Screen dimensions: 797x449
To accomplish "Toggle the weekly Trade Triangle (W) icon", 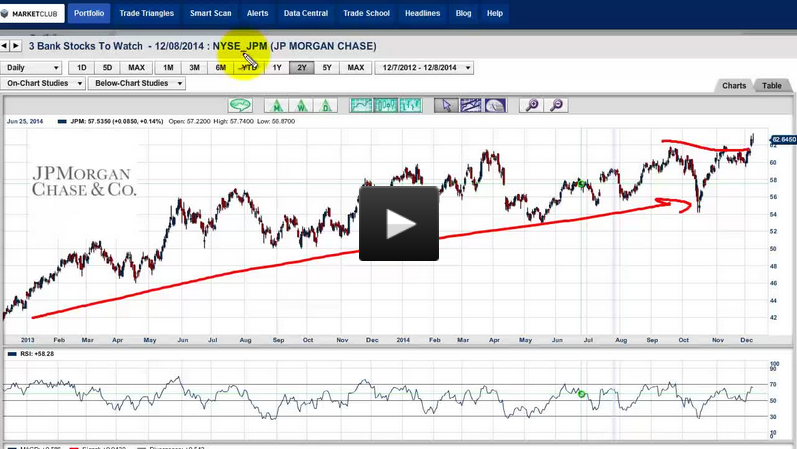I will tap(301, 105).
